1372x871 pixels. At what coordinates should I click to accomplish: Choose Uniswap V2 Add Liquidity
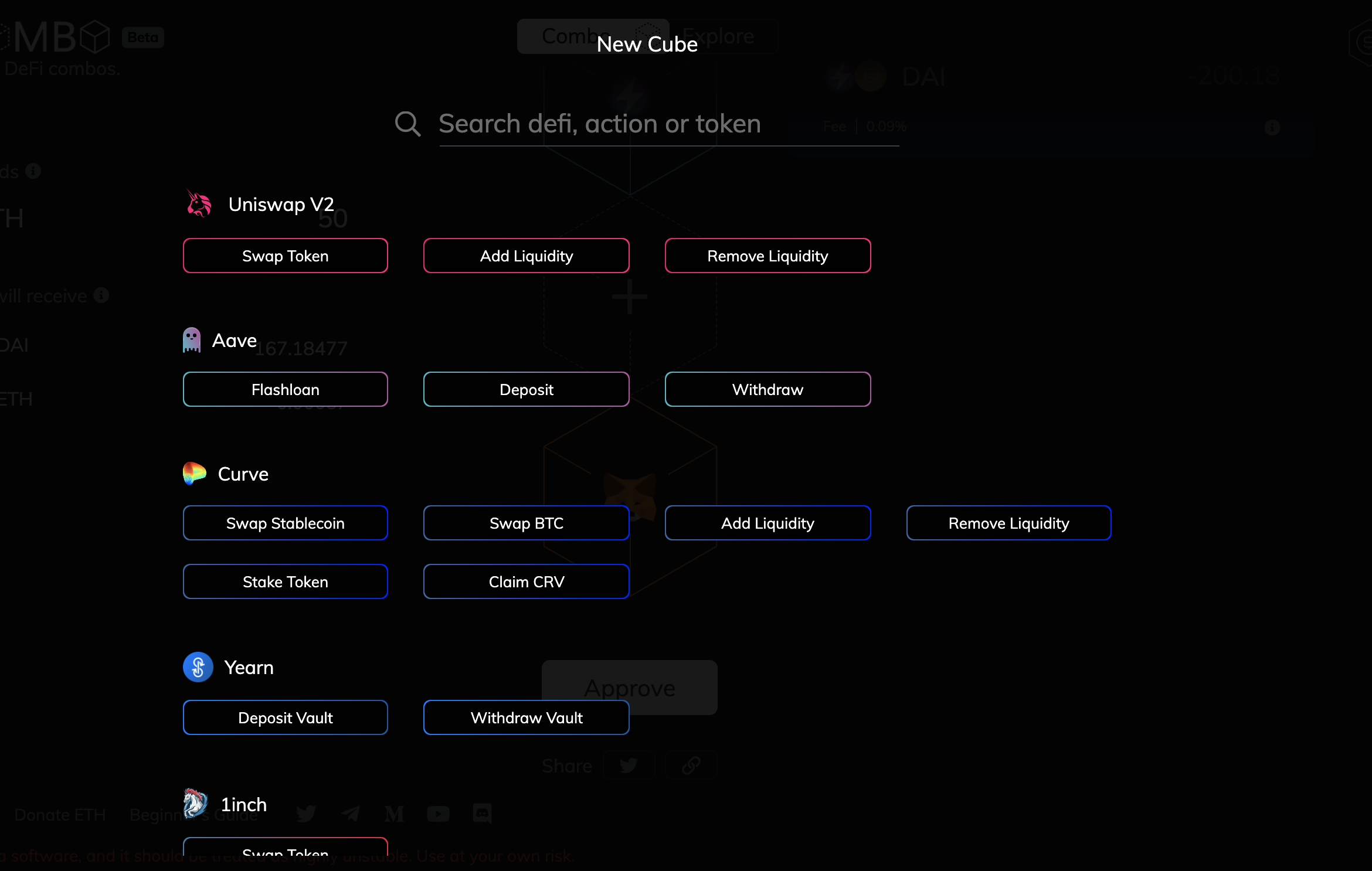[x=527, y=256]
